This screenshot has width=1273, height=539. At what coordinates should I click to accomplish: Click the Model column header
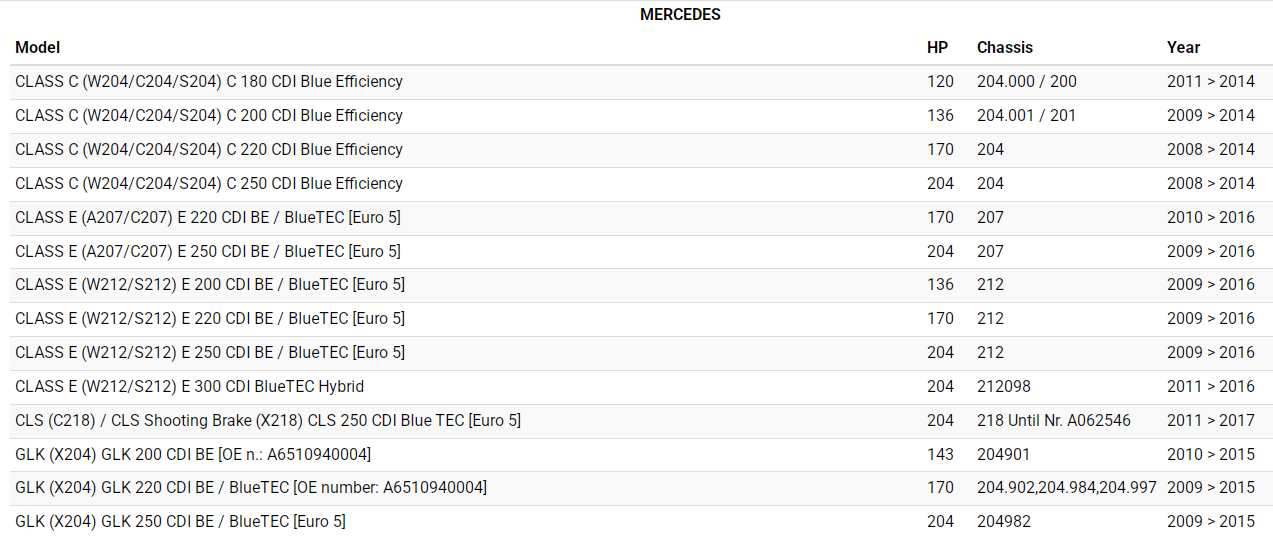coord(38,47)
